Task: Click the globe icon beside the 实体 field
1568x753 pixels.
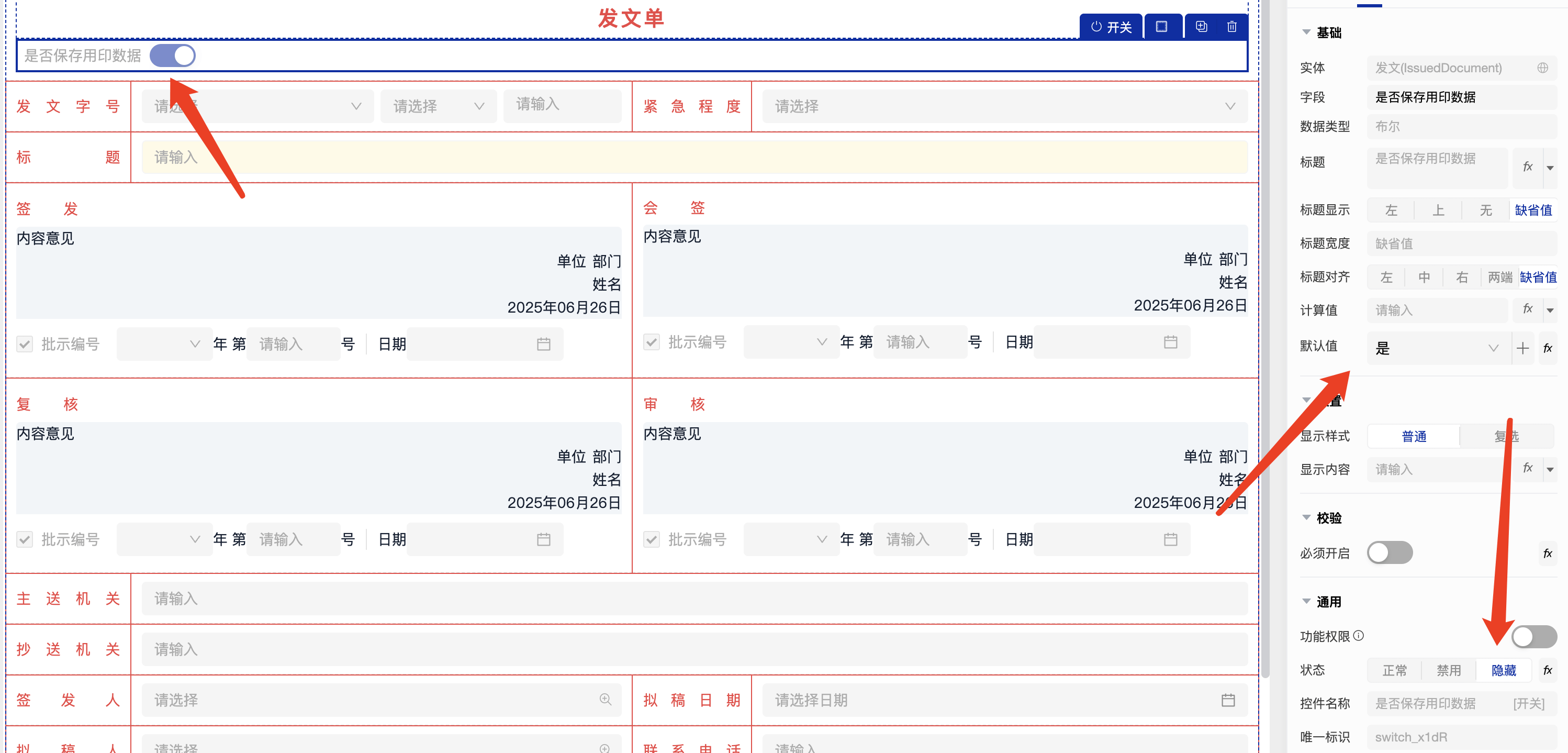Action: coord(1542,68)
